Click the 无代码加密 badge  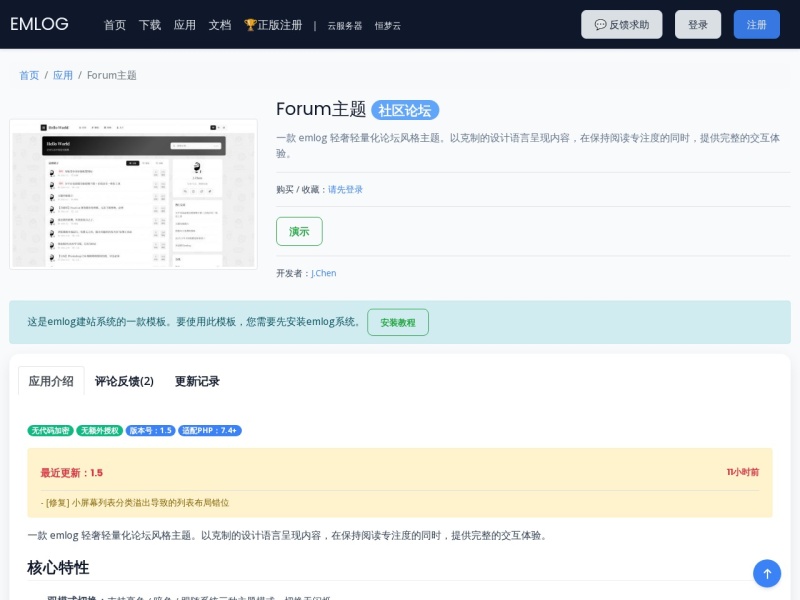coord(51,431)
